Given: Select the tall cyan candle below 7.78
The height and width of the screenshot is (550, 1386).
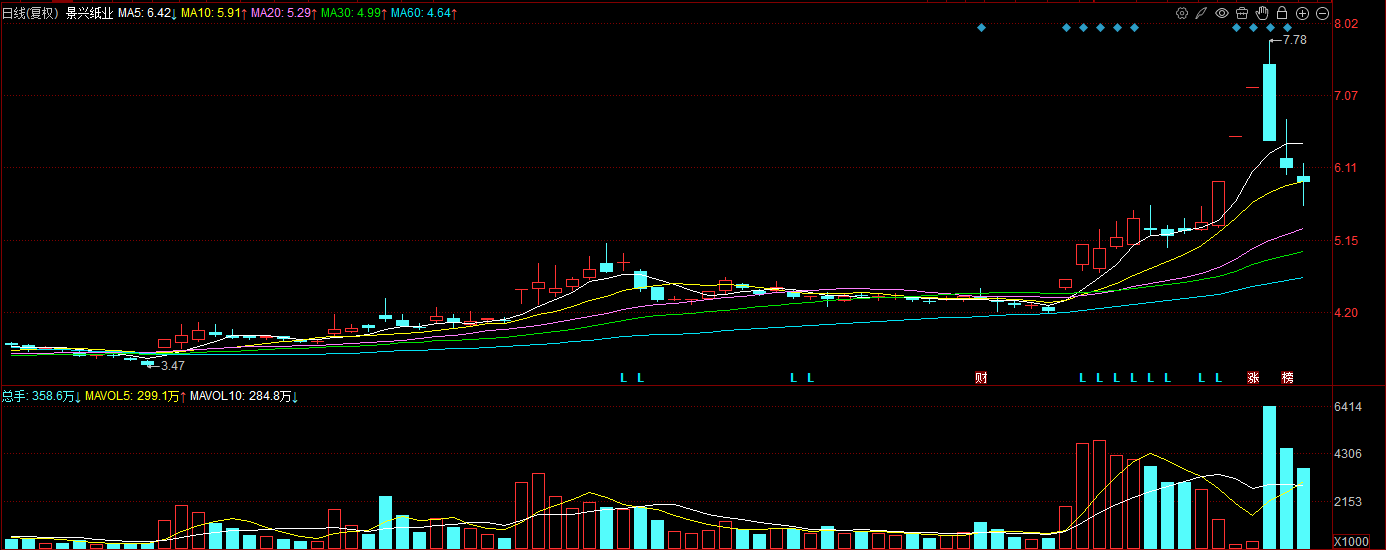Looking at the screenshot, I should pos(1270,102).
